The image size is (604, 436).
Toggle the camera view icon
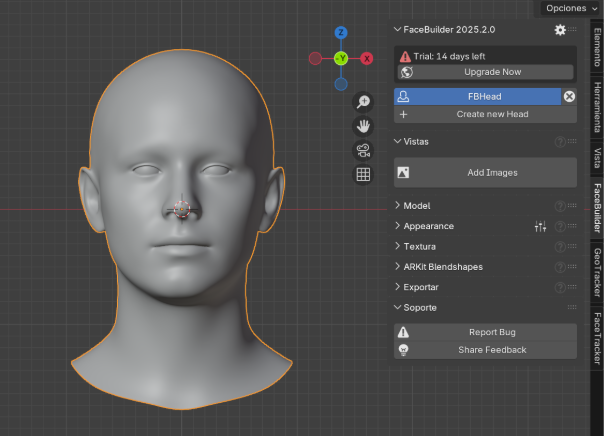(364, 151)
